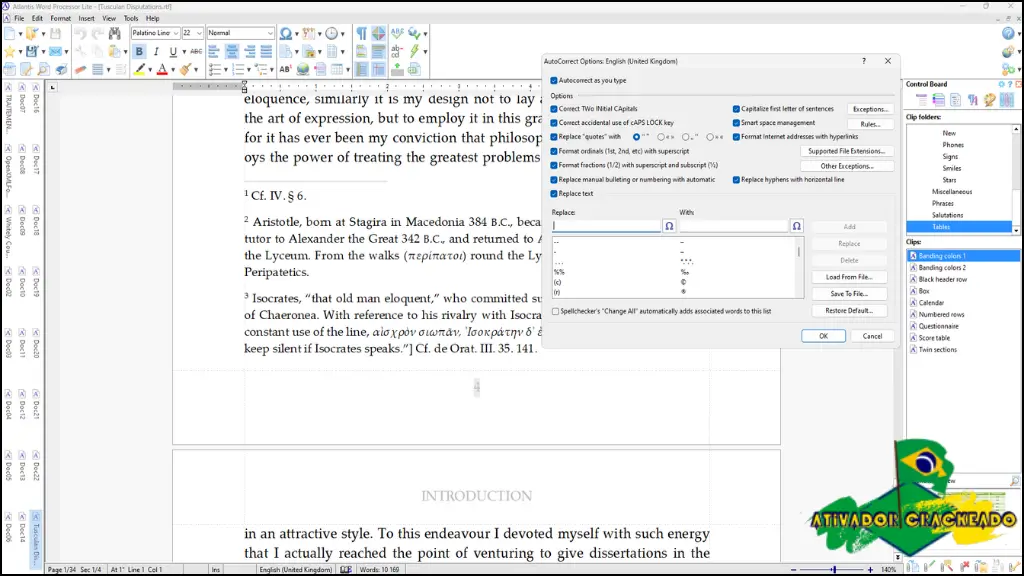Viewport: 1024px width, 576px height.
Task: Expand the symbol (Omega) dropdown arrow
Action: [x=296, y=34]
